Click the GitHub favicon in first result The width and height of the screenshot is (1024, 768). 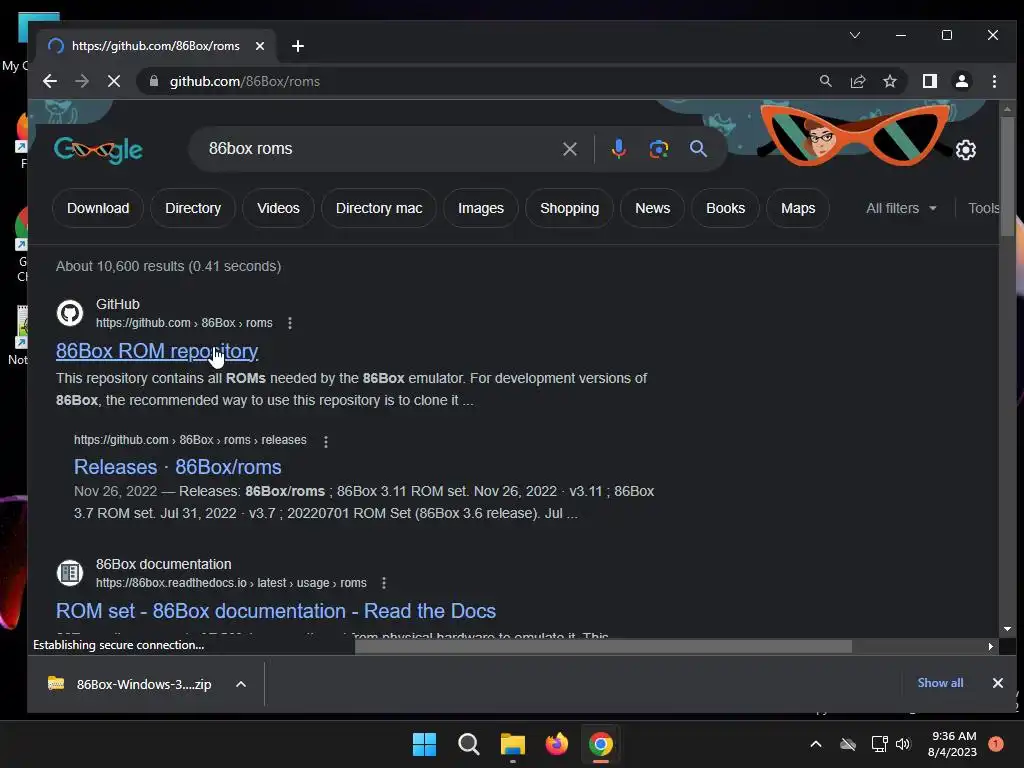coord(70,313)
